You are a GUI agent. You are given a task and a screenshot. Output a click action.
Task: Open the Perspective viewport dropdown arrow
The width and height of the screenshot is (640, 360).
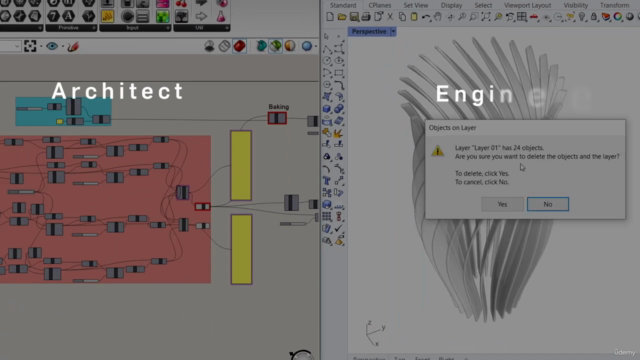coord(393,31)
